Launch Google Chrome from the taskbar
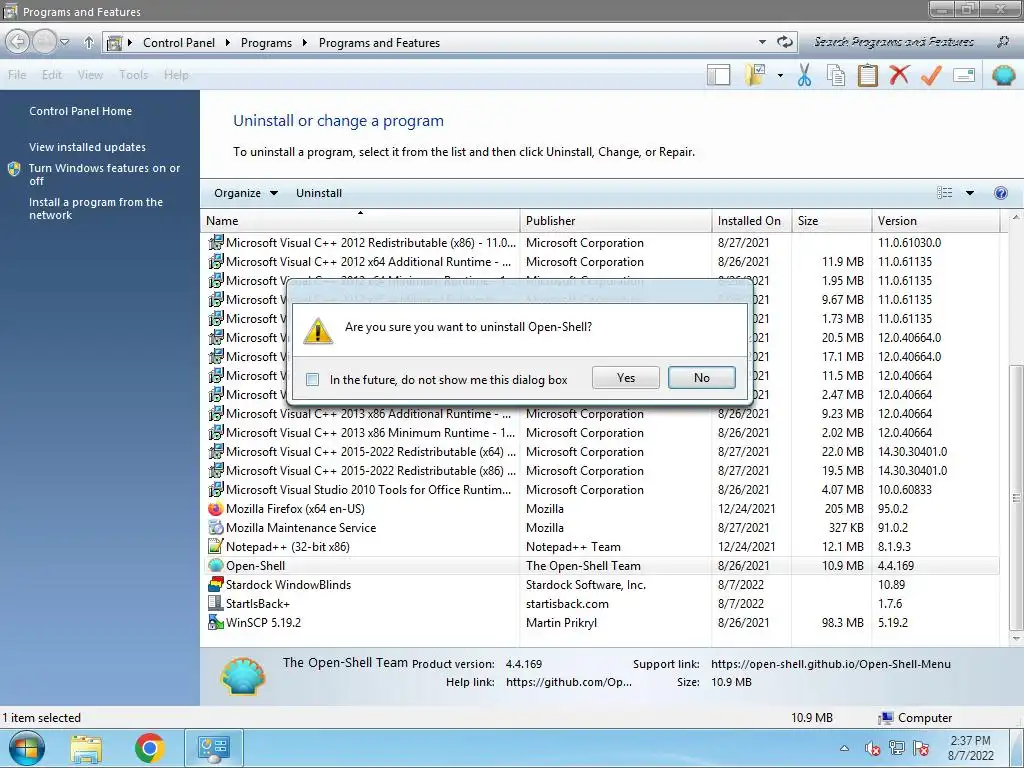This screenshot has height=768, width=1024. tap(150, 748)
